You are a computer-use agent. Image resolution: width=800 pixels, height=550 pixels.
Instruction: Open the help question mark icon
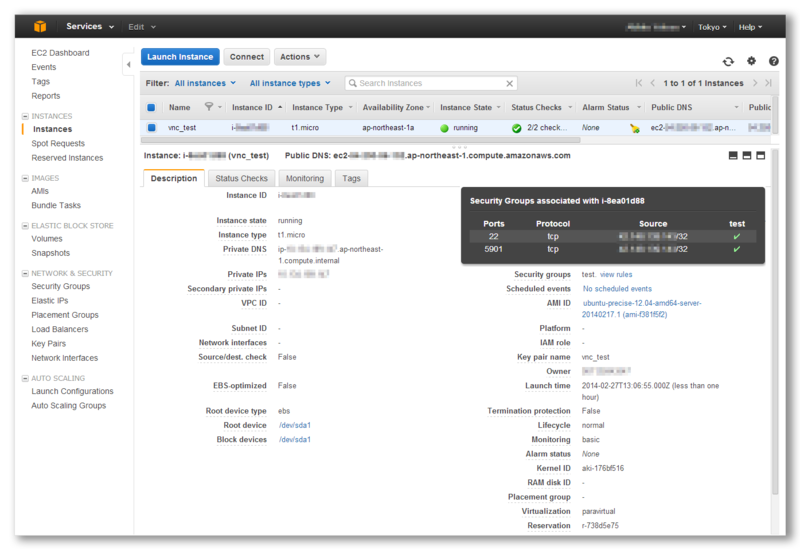(x=773, y=61)
